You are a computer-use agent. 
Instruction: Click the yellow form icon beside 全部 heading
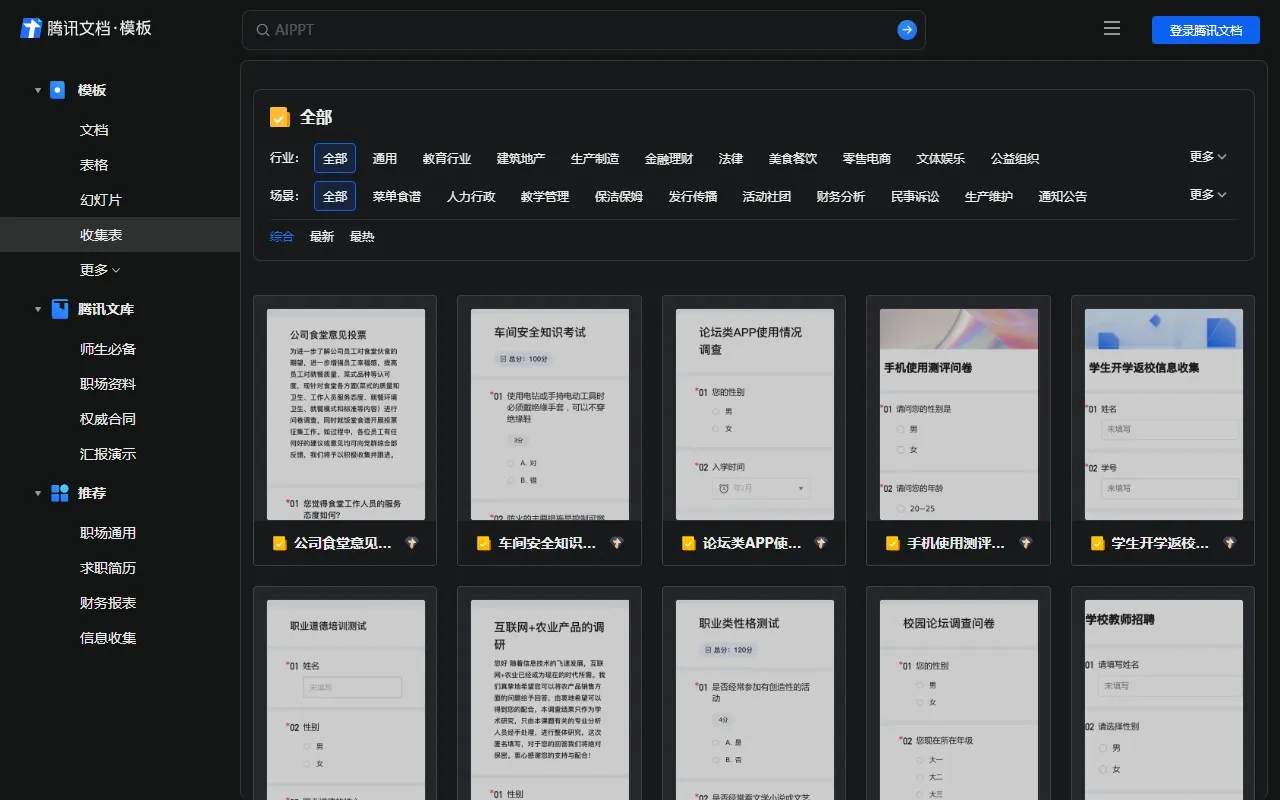coord(280,116)
